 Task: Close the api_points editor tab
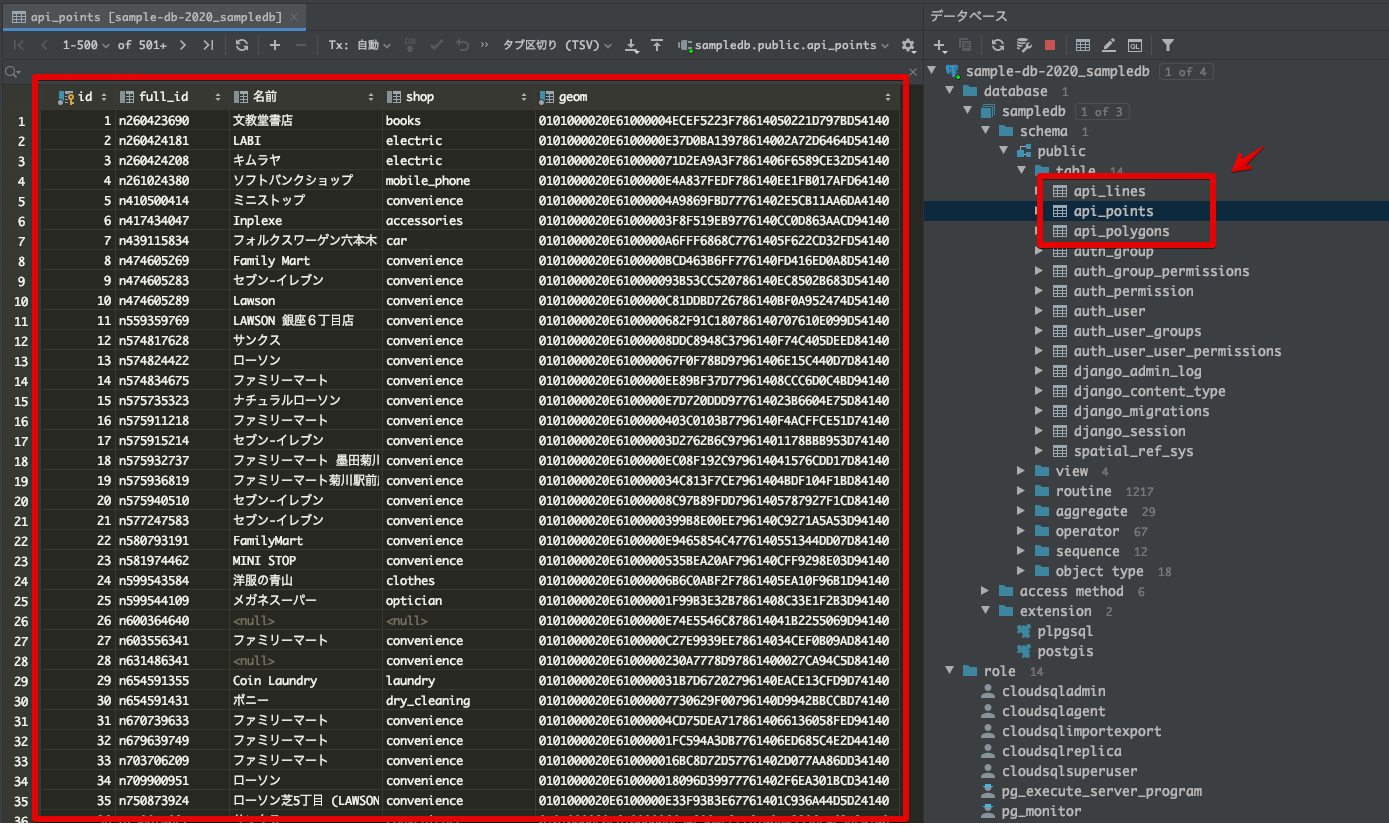[293, 17]
